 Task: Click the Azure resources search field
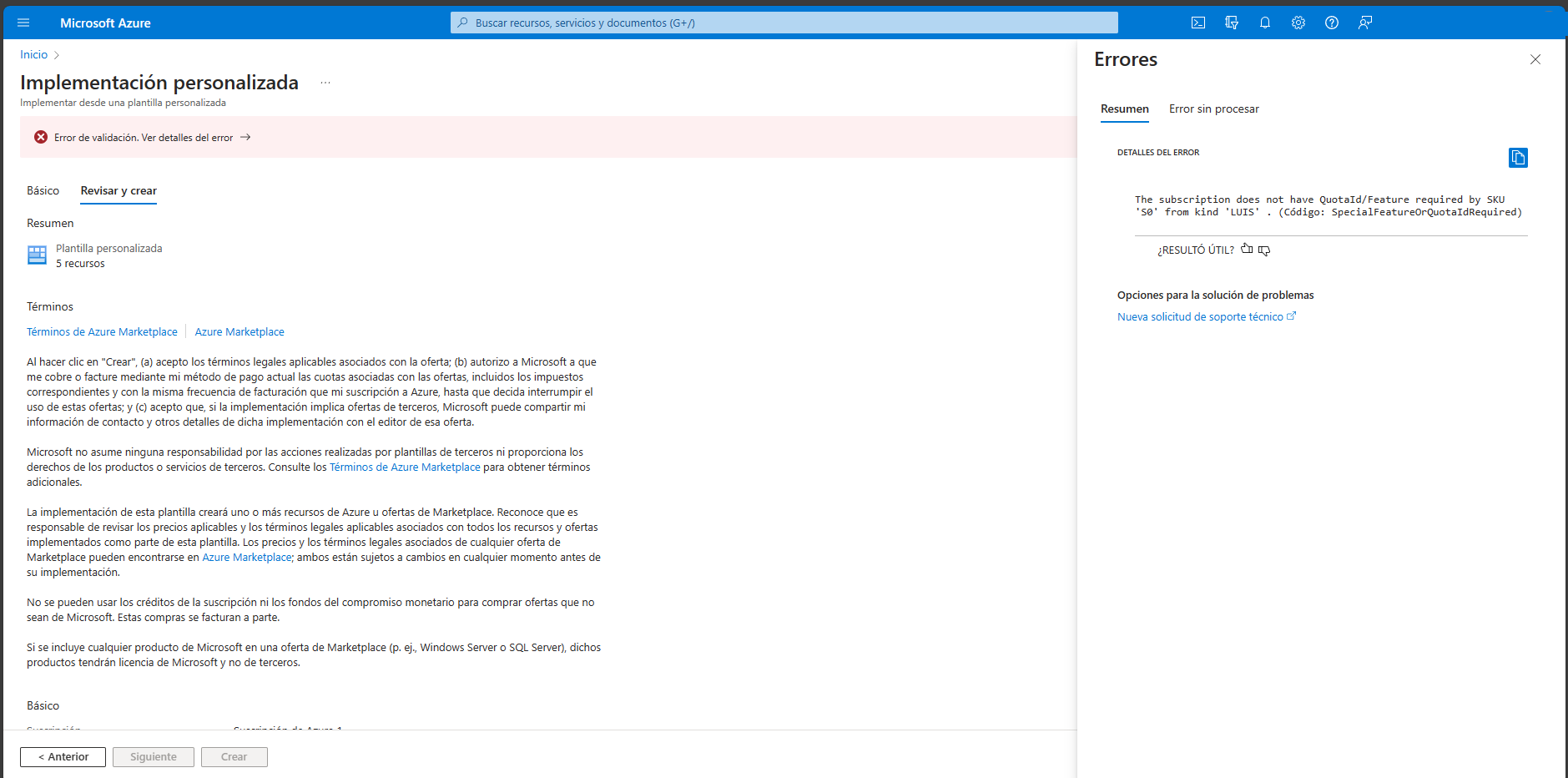pos(783,23)
